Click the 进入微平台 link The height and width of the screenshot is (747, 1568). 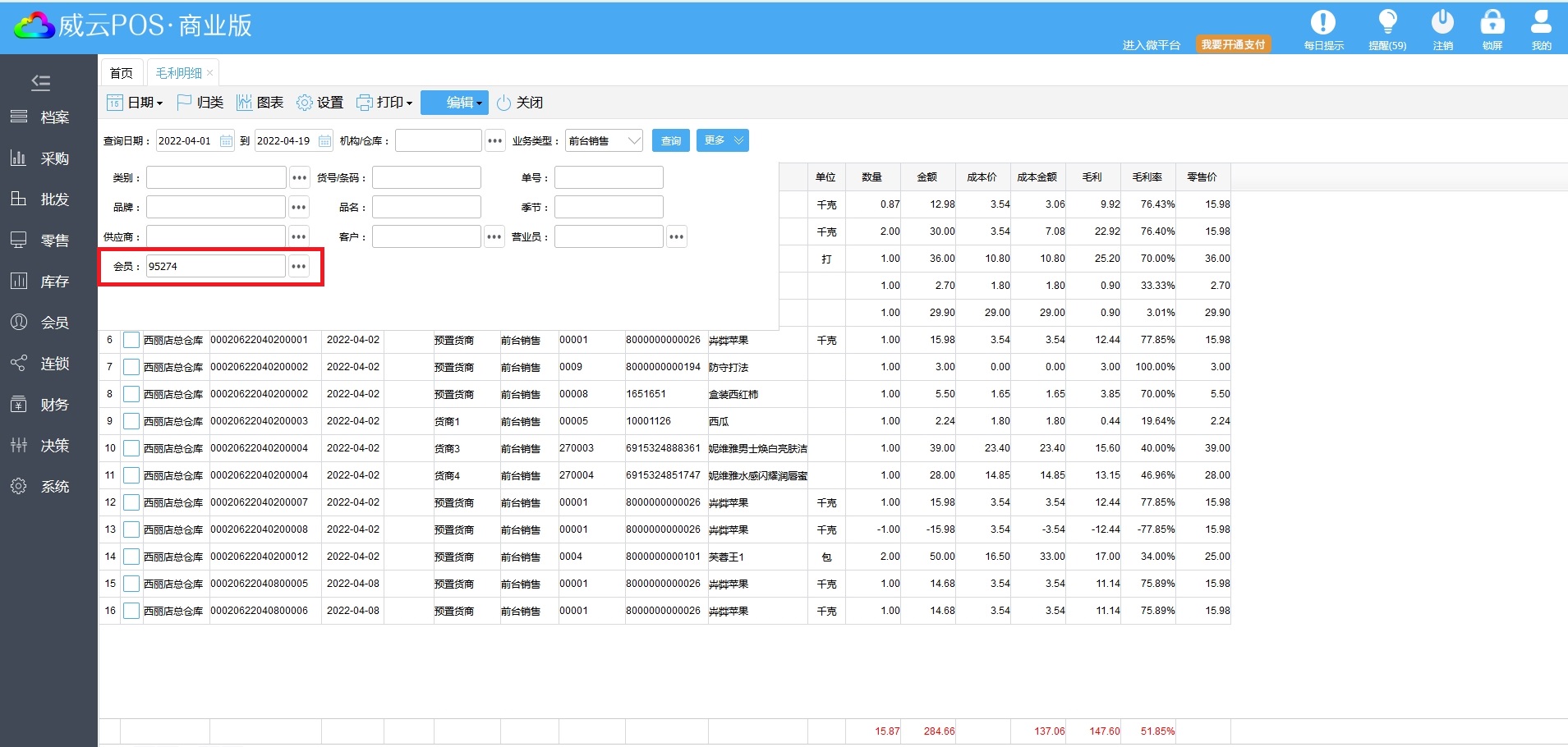coord(1152,45)
